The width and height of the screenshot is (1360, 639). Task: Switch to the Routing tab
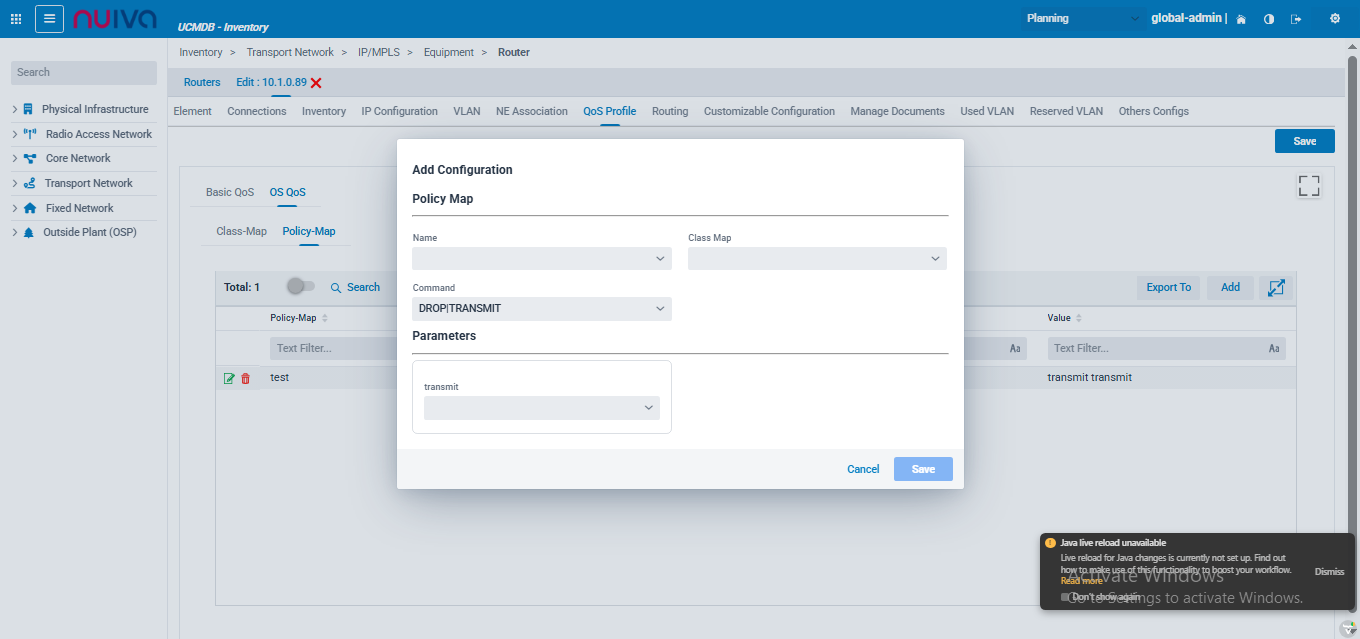pos(669,111)
